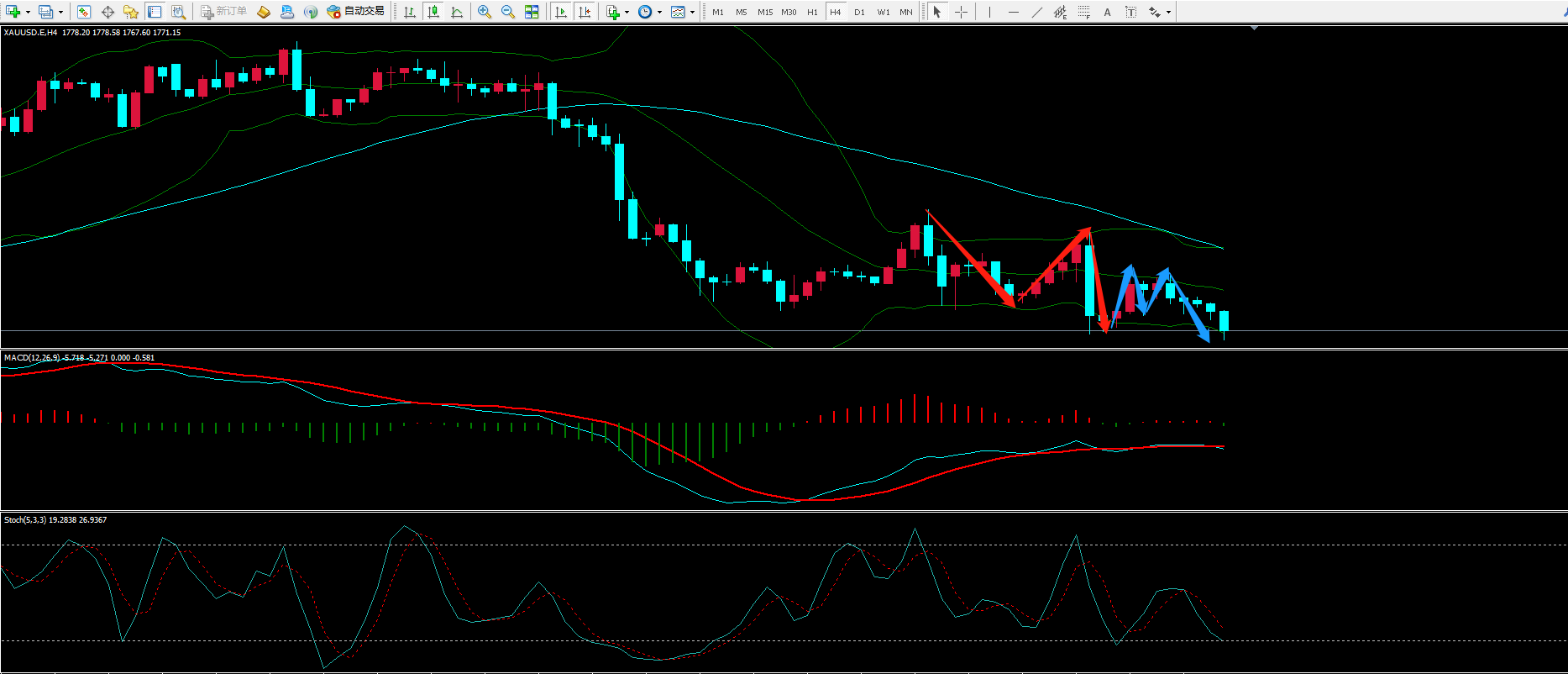The width and height of the screenshot is (1568, 674).
Task: Pick the trendline drawing tool
Action: point(1036,12)
